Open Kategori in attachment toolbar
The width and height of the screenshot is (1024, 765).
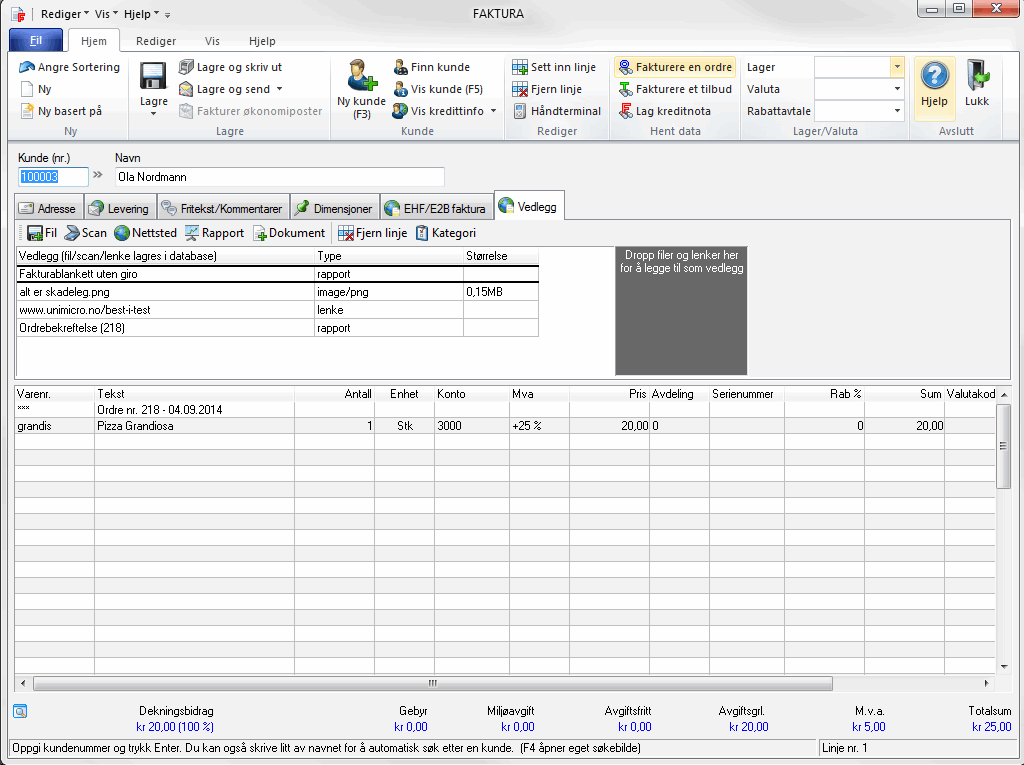[x=445, y=233]
